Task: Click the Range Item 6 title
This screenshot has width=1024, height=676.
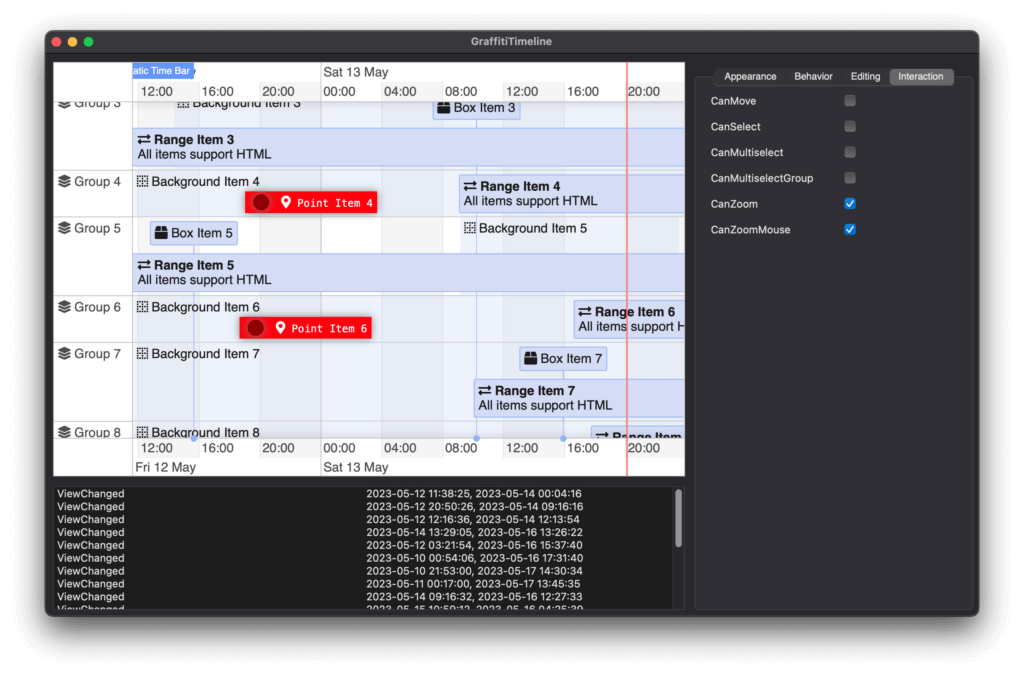Action: point(635,312)
